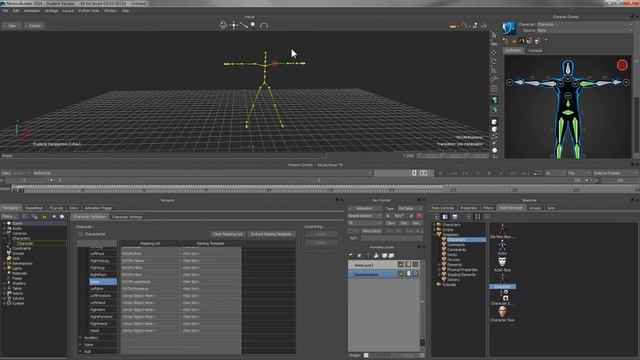Switch to the Pose Controls tab

click(x=442, y=208)
